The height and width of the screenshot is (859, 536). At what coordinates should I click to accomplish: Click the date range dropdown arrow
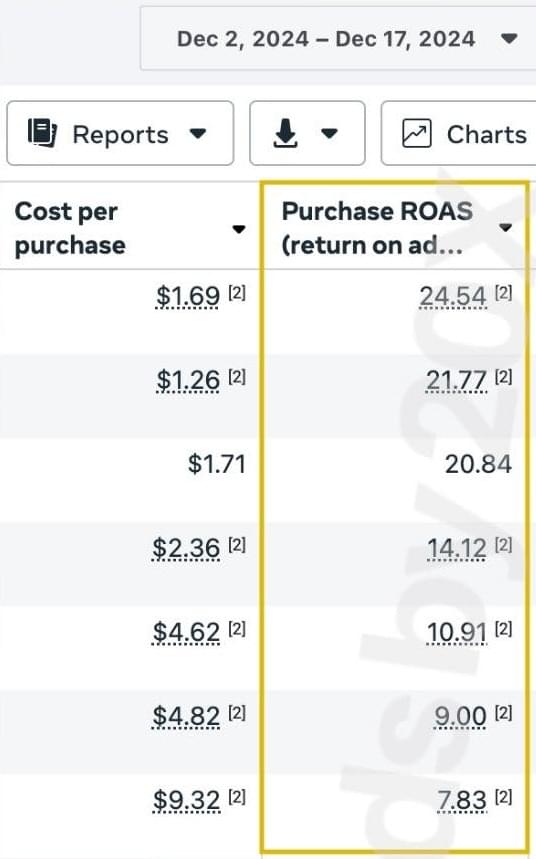(510, 38)
